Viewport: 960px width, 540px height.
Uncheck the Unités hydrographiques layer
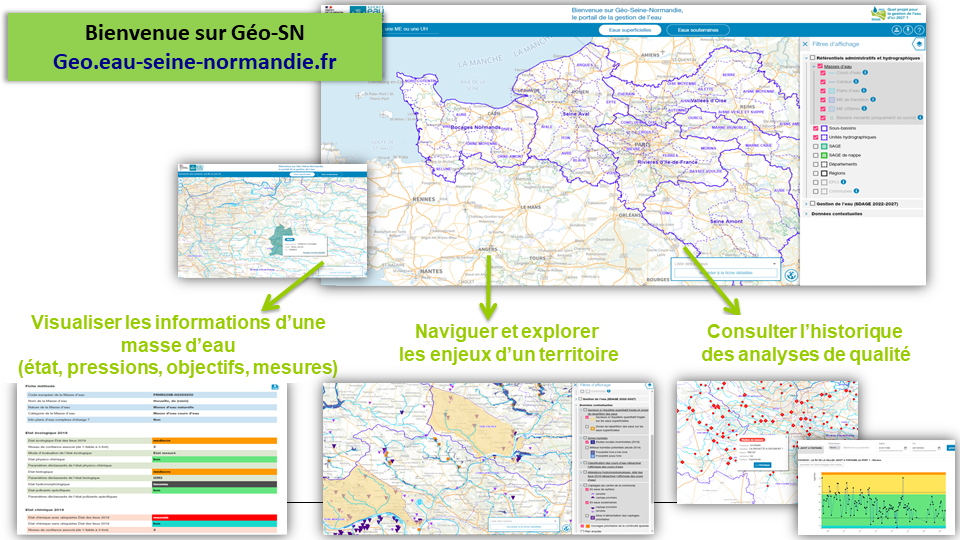click(x=816, y=137)
